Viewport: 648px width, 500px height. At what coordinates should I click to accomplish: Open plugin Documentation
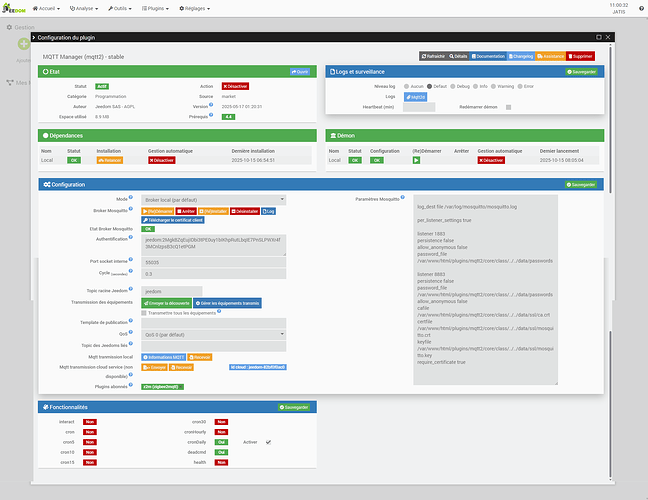488,56
